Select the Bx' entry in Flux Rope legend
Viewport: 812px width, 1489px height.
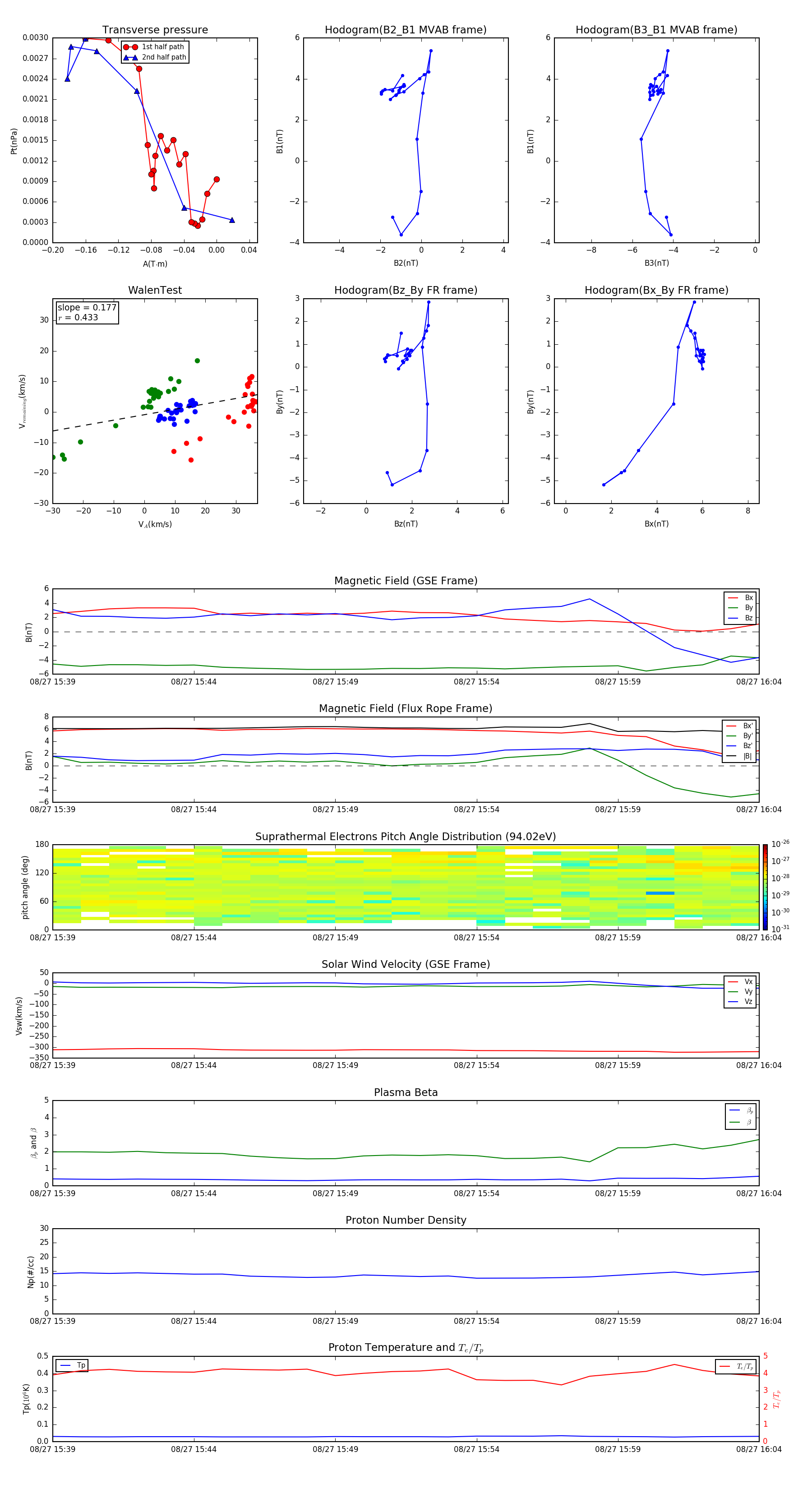pos(740,726)
